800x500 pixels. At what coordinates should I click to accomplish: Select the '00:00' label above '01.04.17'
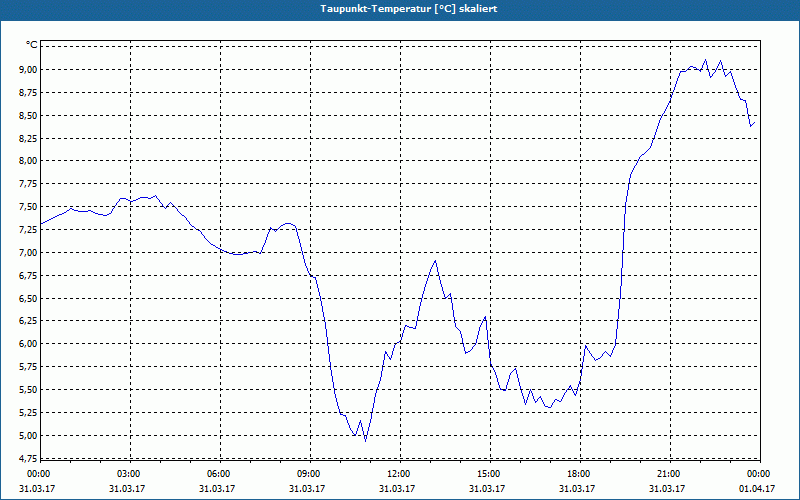(759, 474)
